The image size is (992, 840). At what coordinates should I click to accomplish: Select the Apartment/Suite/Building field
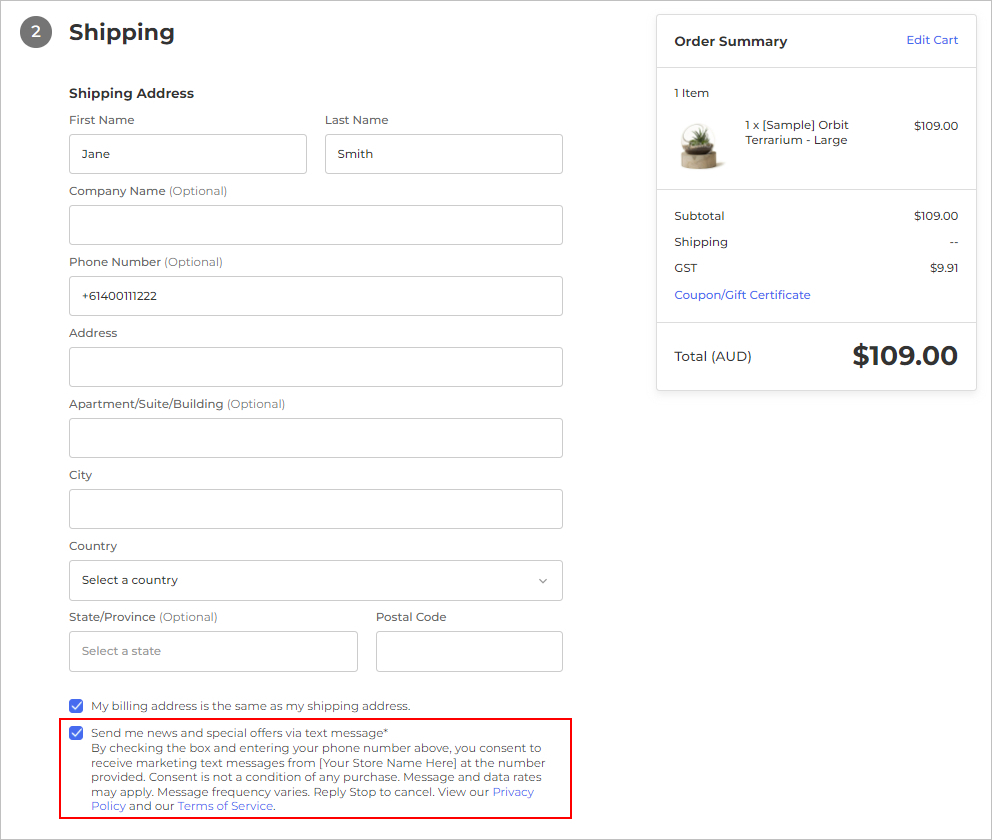coord(315,438)
